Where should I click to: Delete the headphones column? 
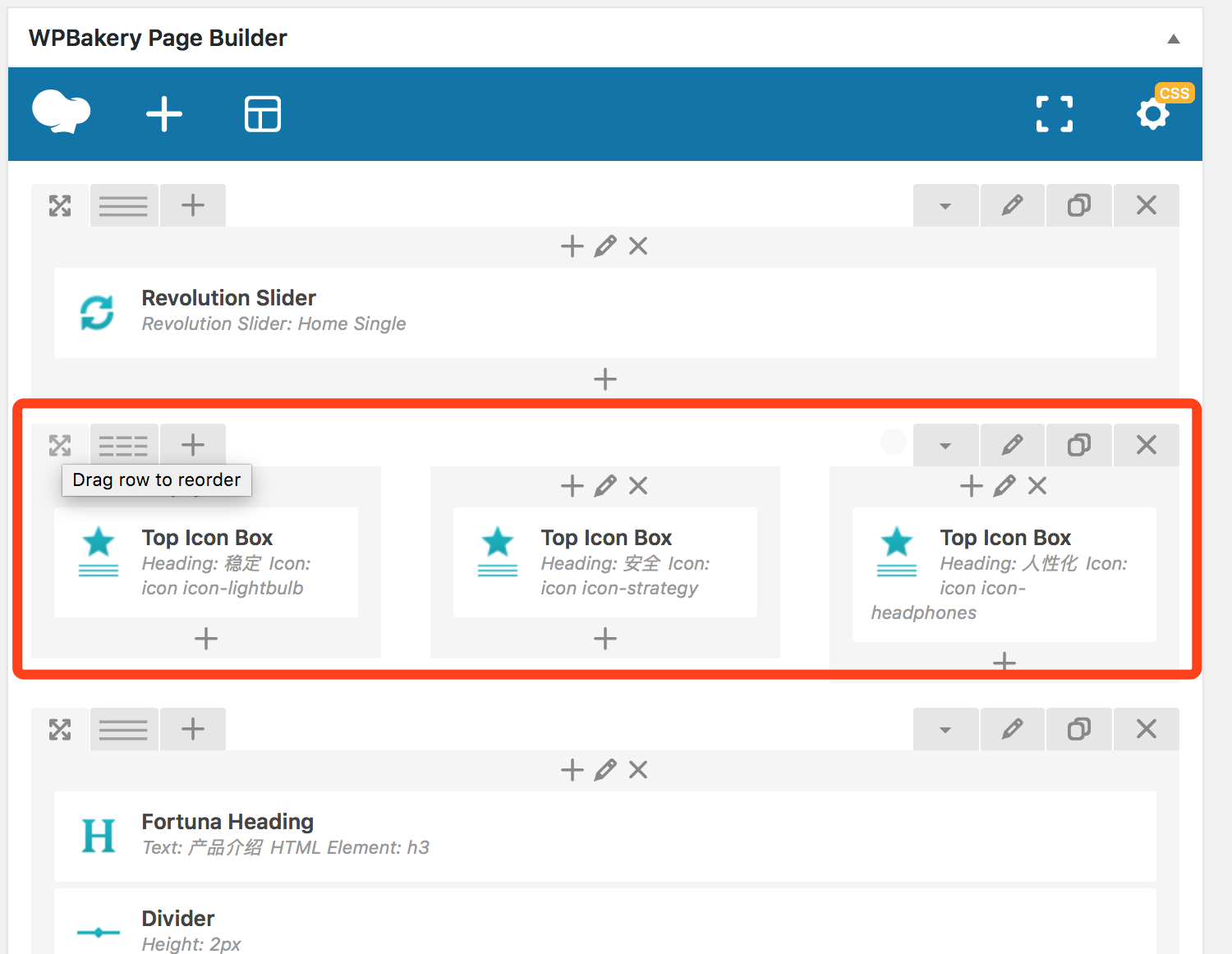[x=1037, y=485]
